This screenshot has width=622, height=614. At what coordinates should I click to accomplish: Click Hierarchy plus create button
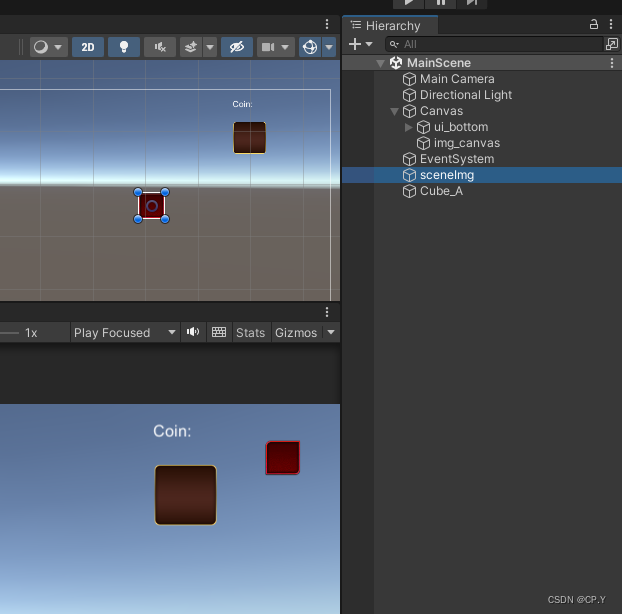coord(355,44)
